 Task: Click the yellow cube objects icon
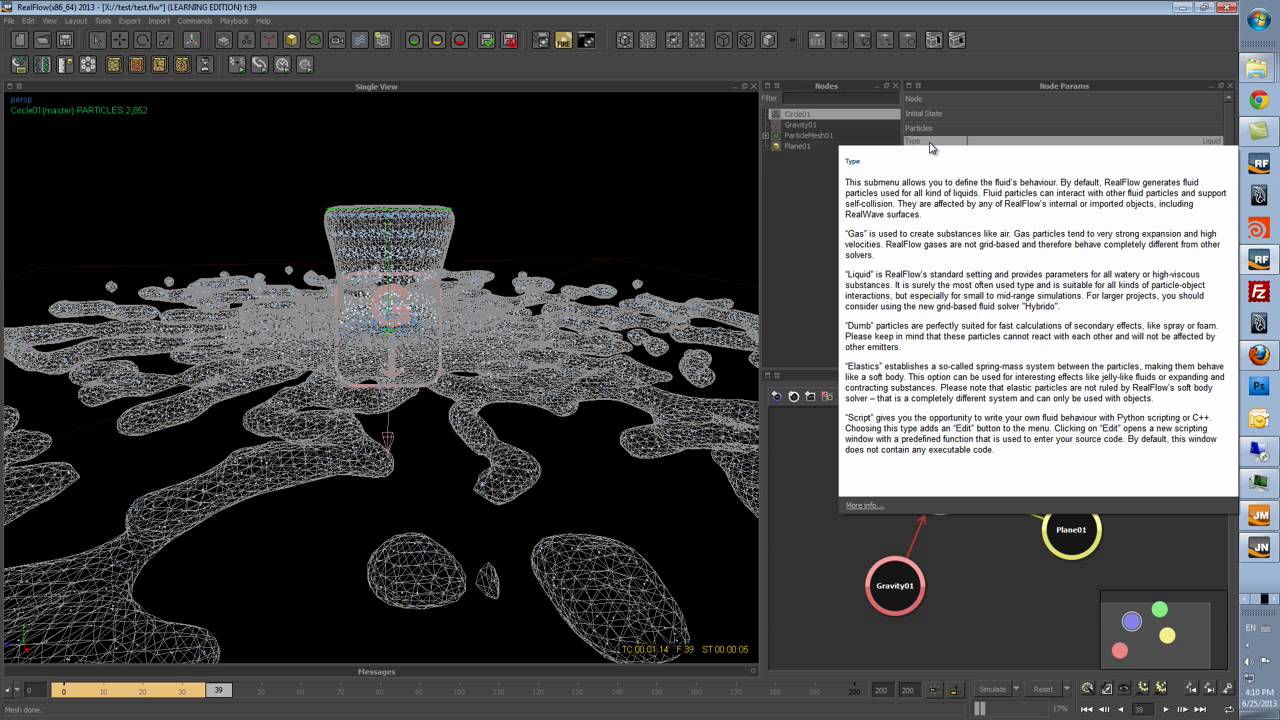tap(291, 40)
